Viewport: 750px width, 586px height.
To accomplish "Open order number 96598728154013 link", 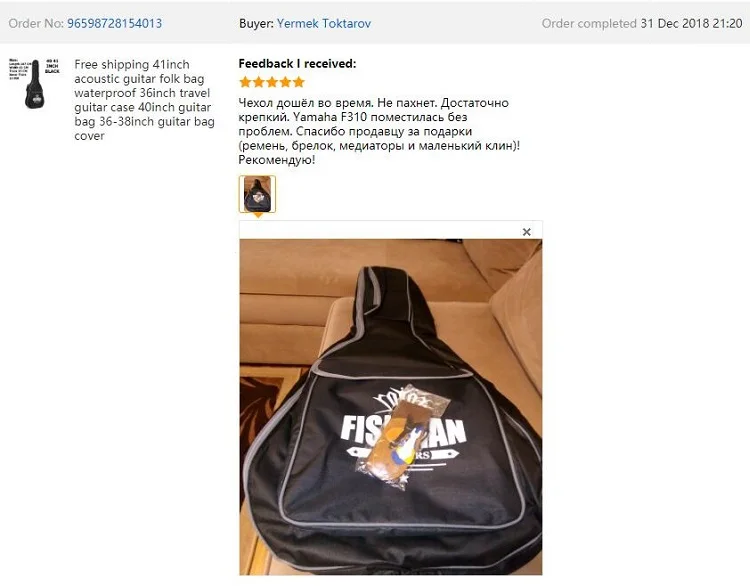I will pyautogui.click(x=114, y=23).
